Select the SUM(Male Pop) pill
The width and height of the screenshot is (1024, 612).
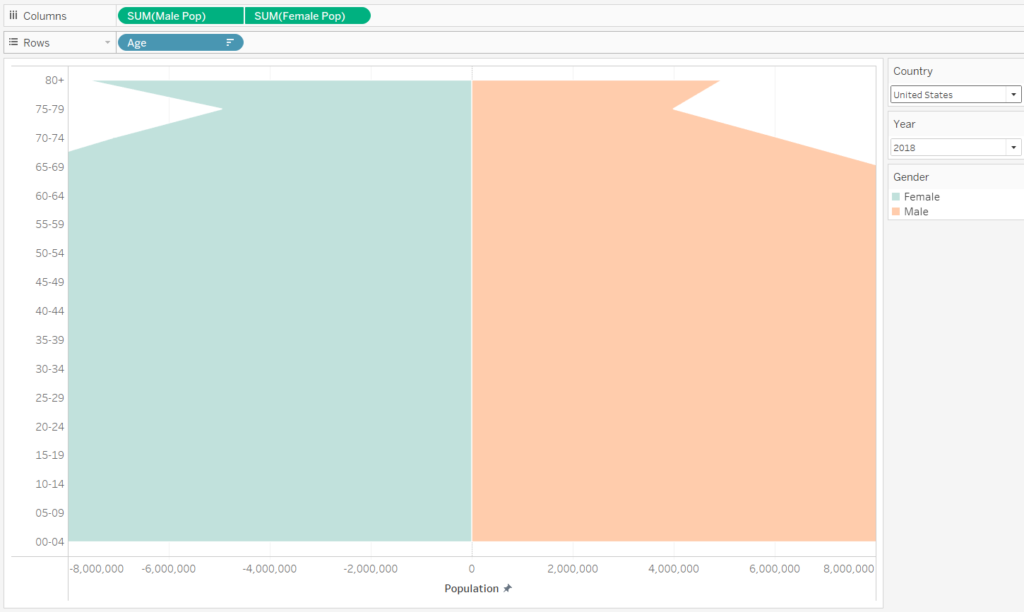[180, 16]
